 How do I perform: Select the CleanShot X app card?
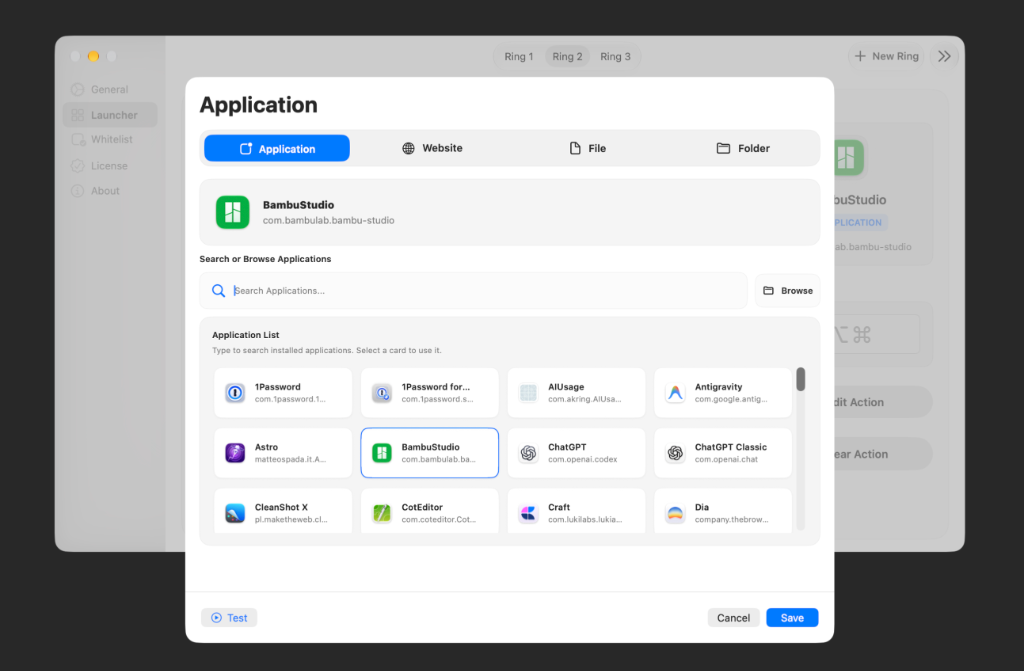[283, 511]
